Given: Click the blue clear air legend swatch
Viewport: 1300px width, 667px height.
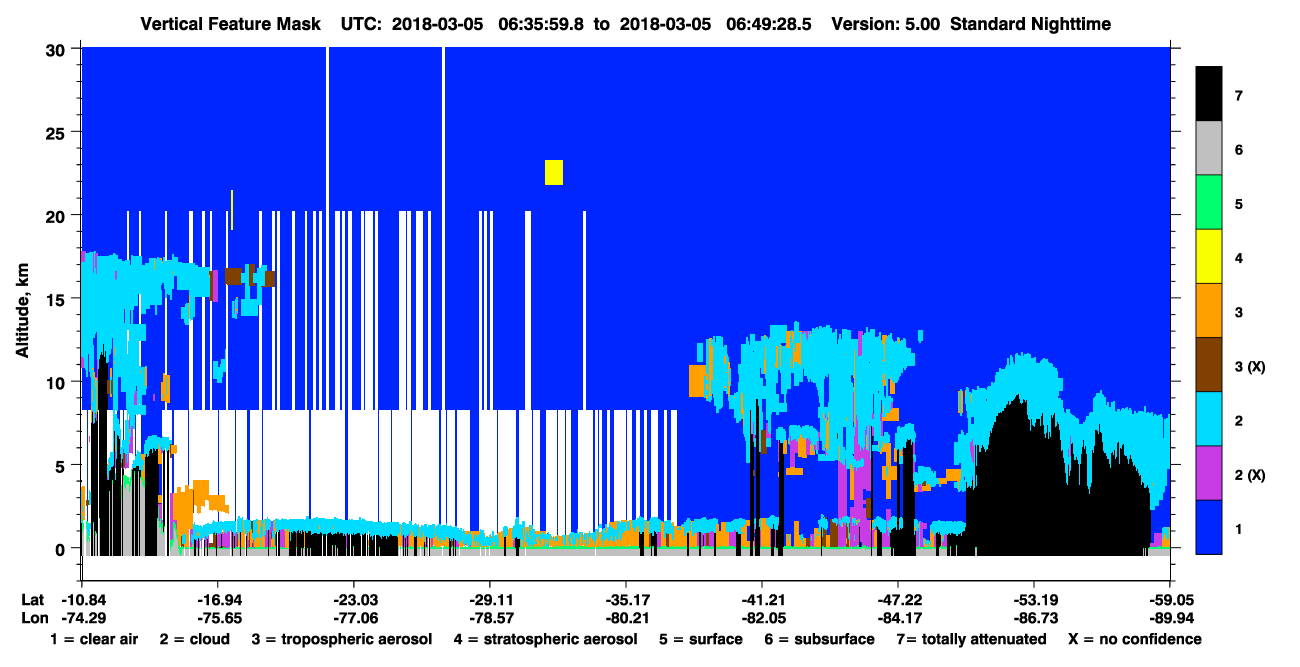Looking at the screenshot, I should point(1209,526).
